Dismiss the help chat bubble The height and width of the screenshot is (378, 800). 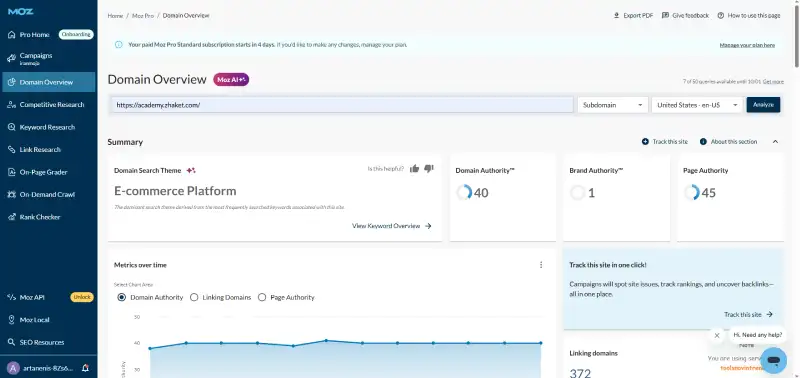click(x=717, y=336)
